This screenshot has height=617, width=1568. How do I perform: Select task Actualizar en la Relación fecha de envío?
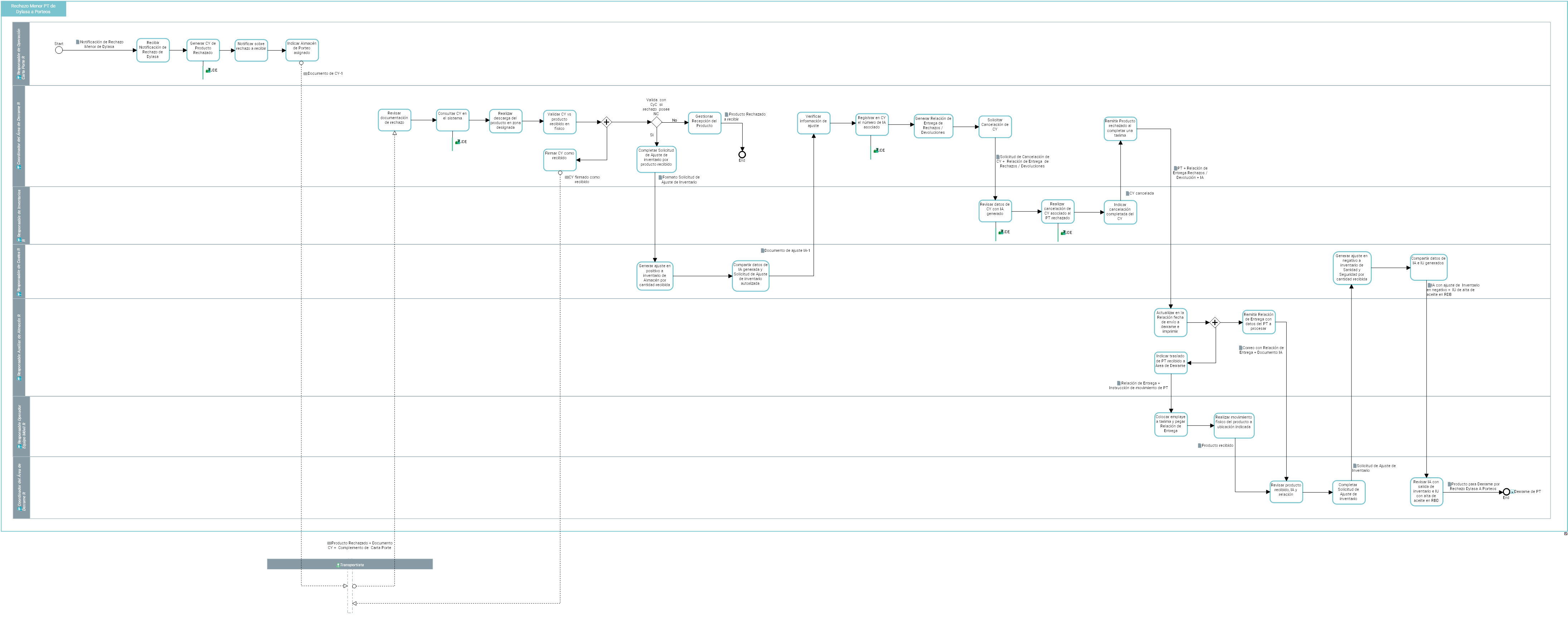tap(1170, 323)
